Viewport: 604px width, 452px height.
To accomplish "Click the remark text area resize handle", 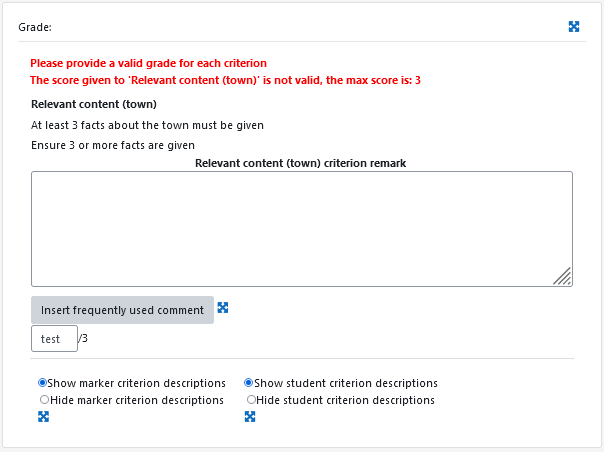I will click(562, 276).
